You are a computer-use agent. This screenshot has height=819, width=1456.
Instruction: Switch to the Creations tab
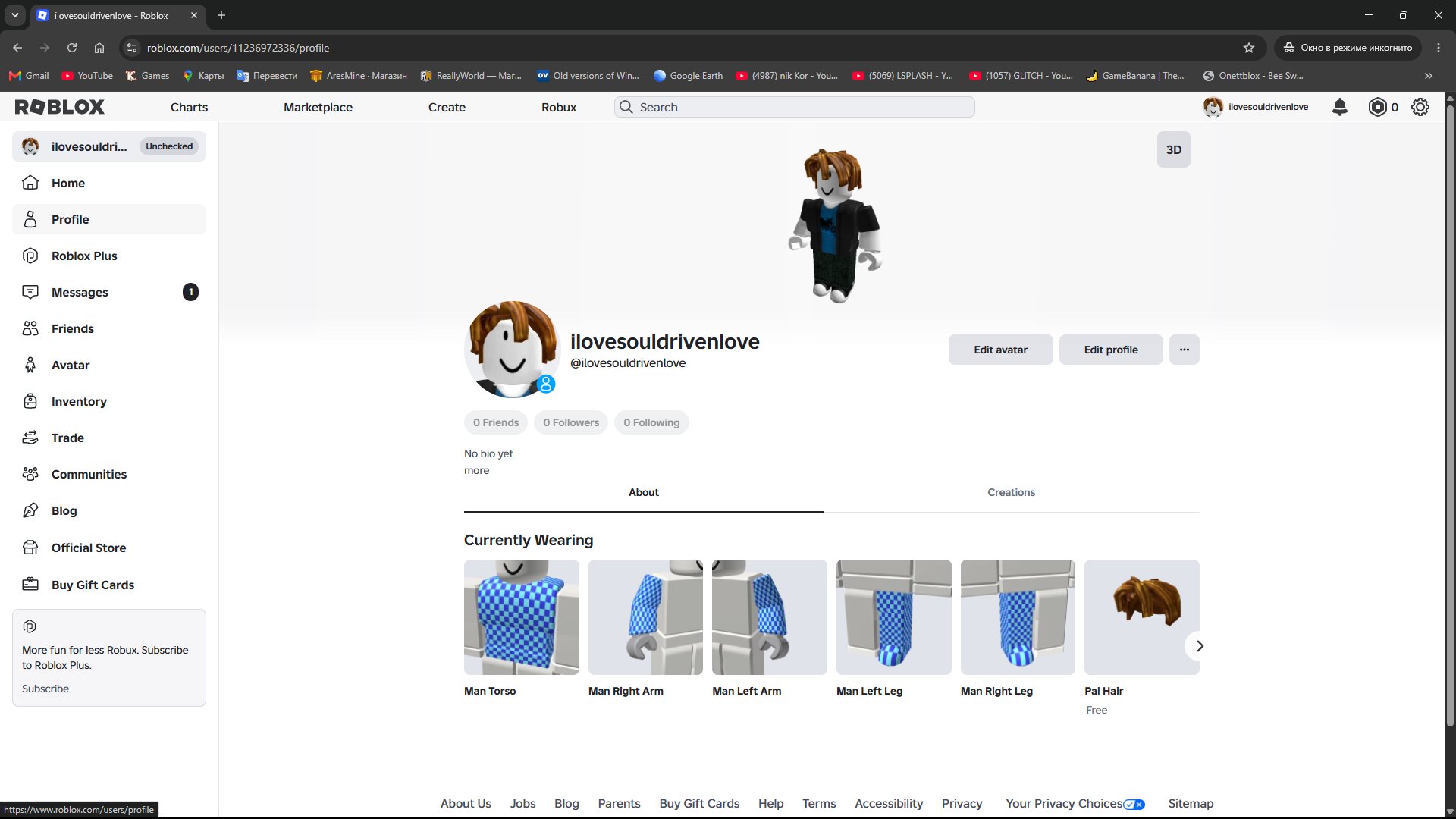point(1011,493)
